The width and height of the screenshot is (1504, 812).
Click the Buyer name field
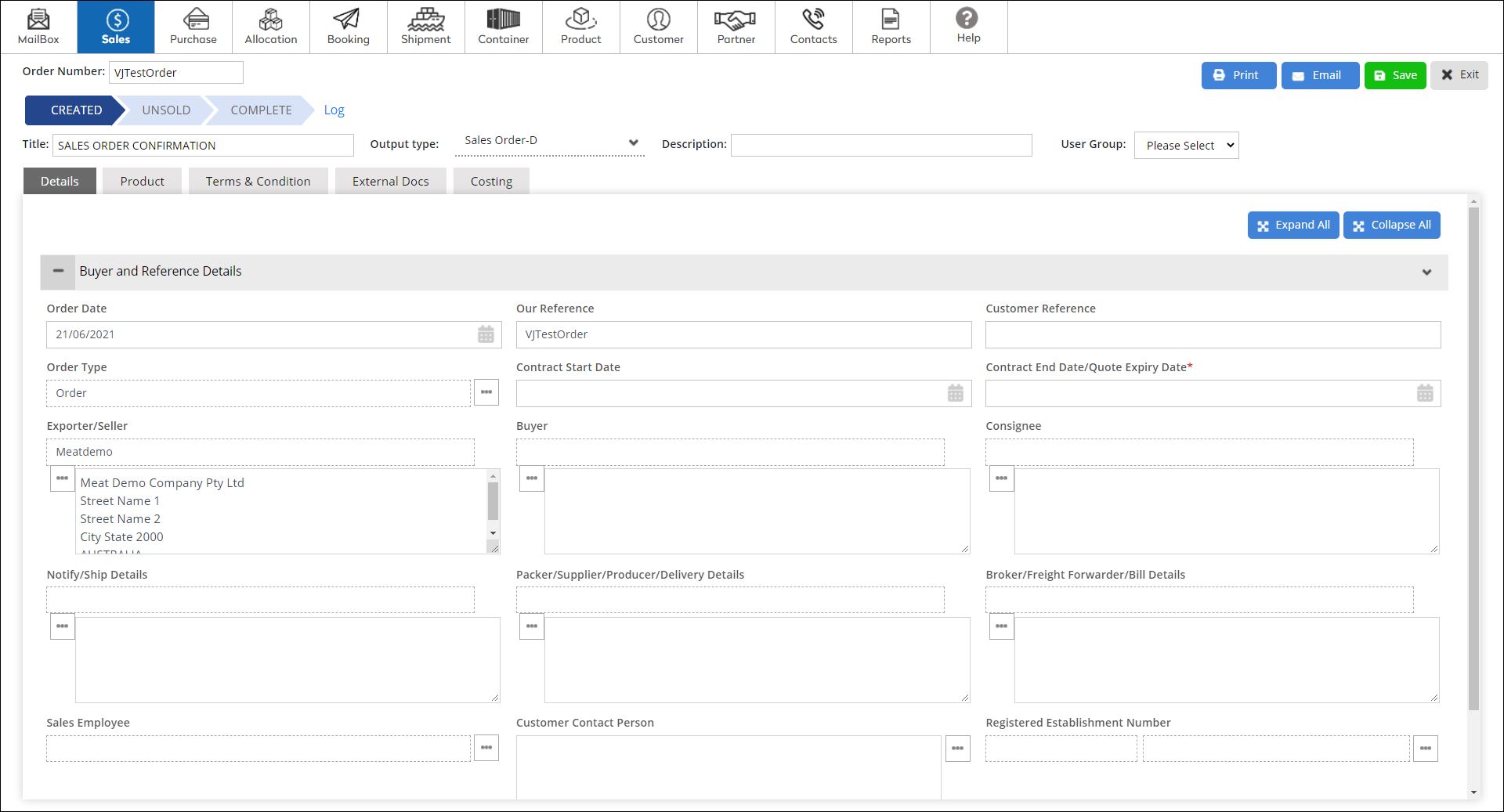click(x=730, y=452)
